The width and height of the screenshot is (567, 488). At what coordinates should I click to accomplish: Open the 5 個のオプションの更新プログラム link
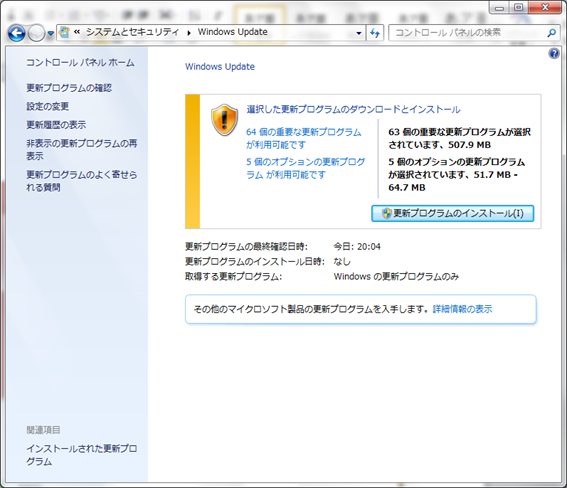(306, 168)
